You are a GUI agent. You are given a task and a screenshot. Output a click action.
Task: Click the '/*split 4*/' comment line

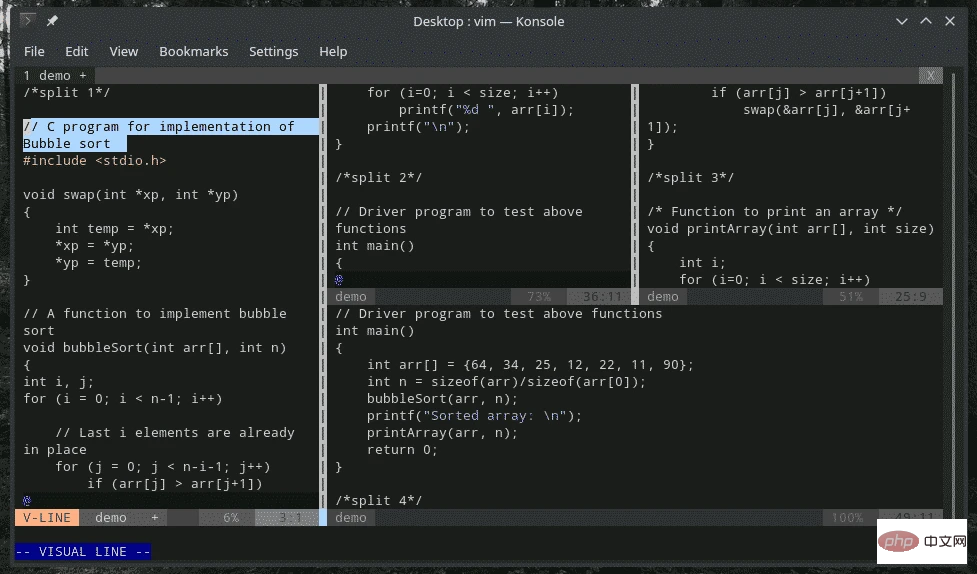click(375, 500)
